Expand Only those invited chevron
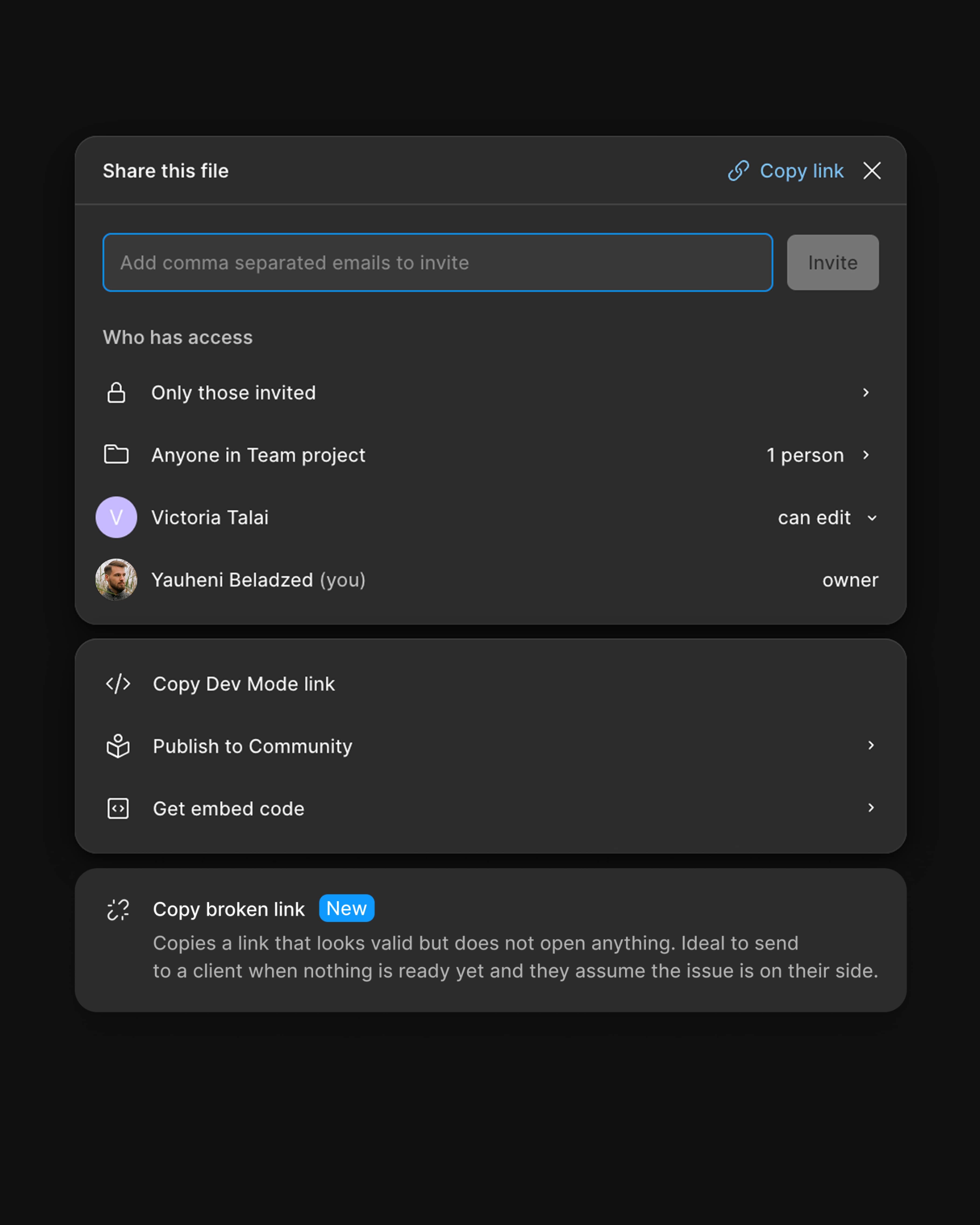This screenshot has height=1225, width=980. (x=866, y=393)
